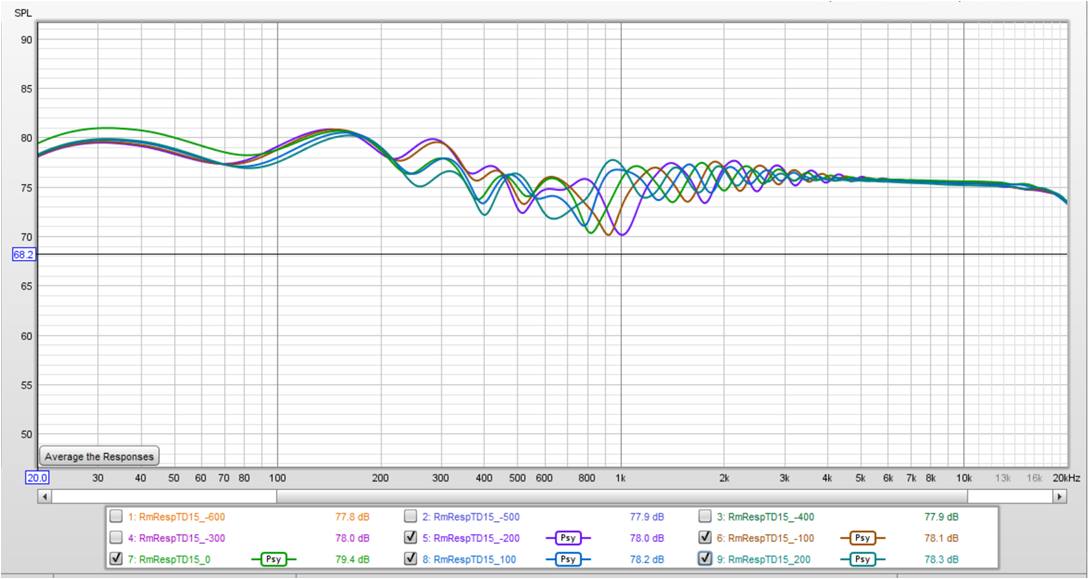The image size is (1089, 579).
Task: Enable the 4: RmRespTD15_-300 trace checkbox
Action: click(117, 537)
